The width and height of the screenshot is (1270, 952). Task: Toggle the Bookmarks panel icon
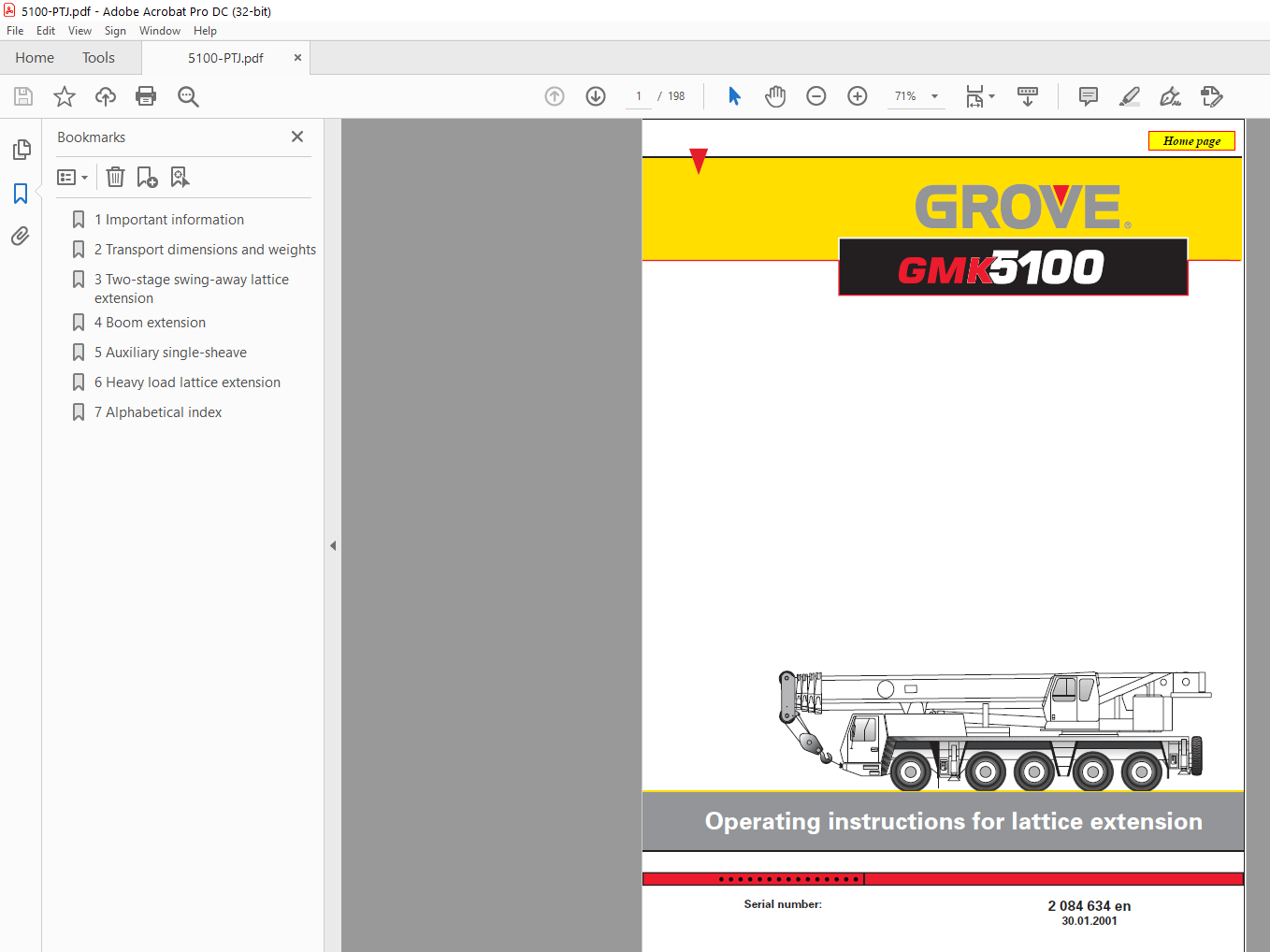click(21, 194)
